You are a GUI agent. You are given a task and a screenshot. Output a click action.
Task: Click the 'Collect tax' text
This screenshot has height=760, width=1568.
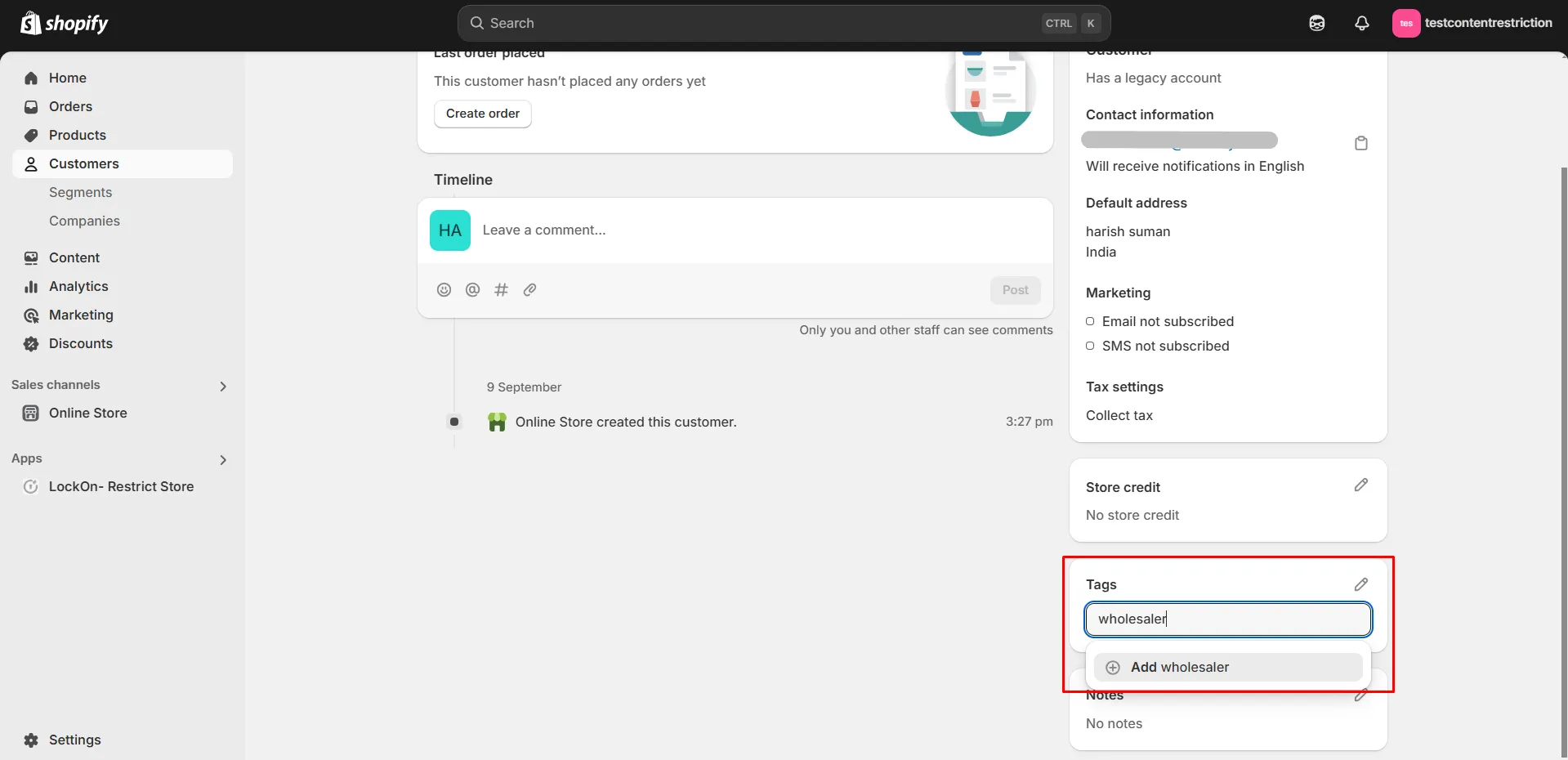point(1119,415)
